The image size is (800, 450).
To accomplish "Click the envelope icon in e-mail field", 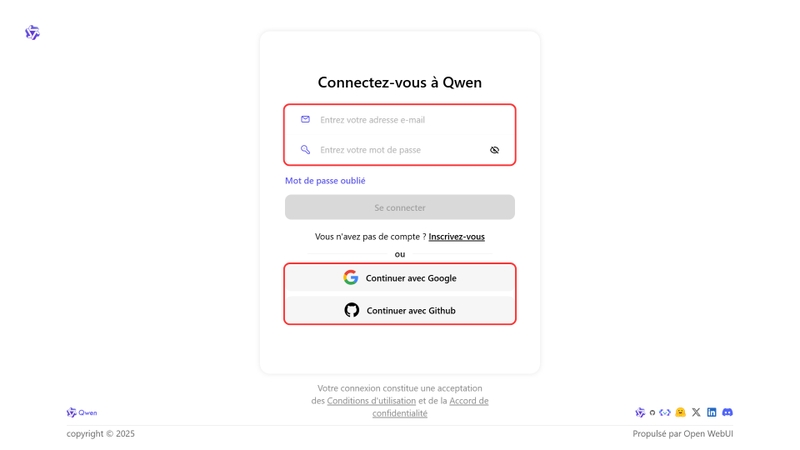I will [x=305, y=119].
